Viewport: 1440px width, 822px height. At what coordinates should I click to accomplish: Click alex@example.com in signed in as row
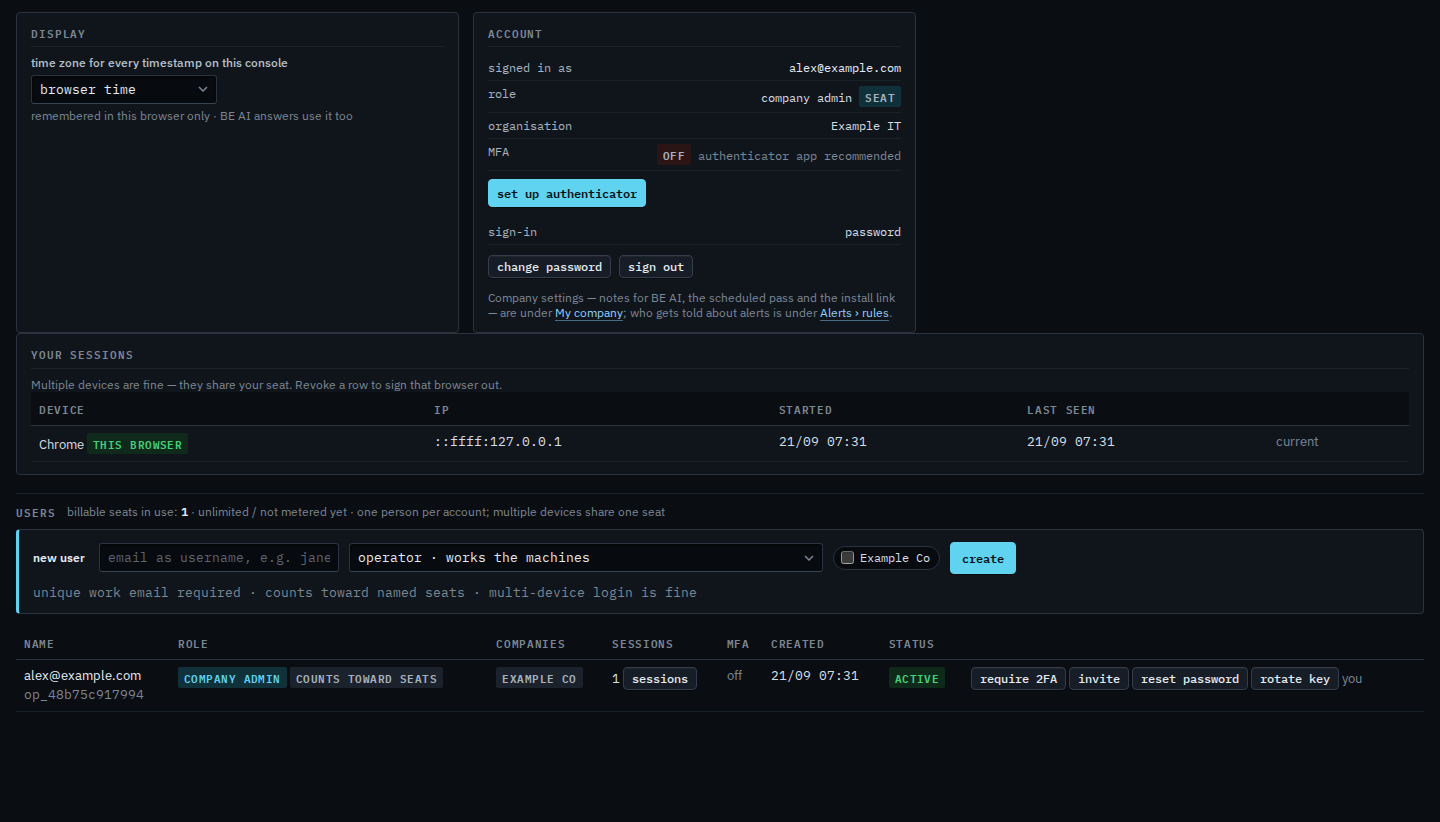click(x=845, y=68)
